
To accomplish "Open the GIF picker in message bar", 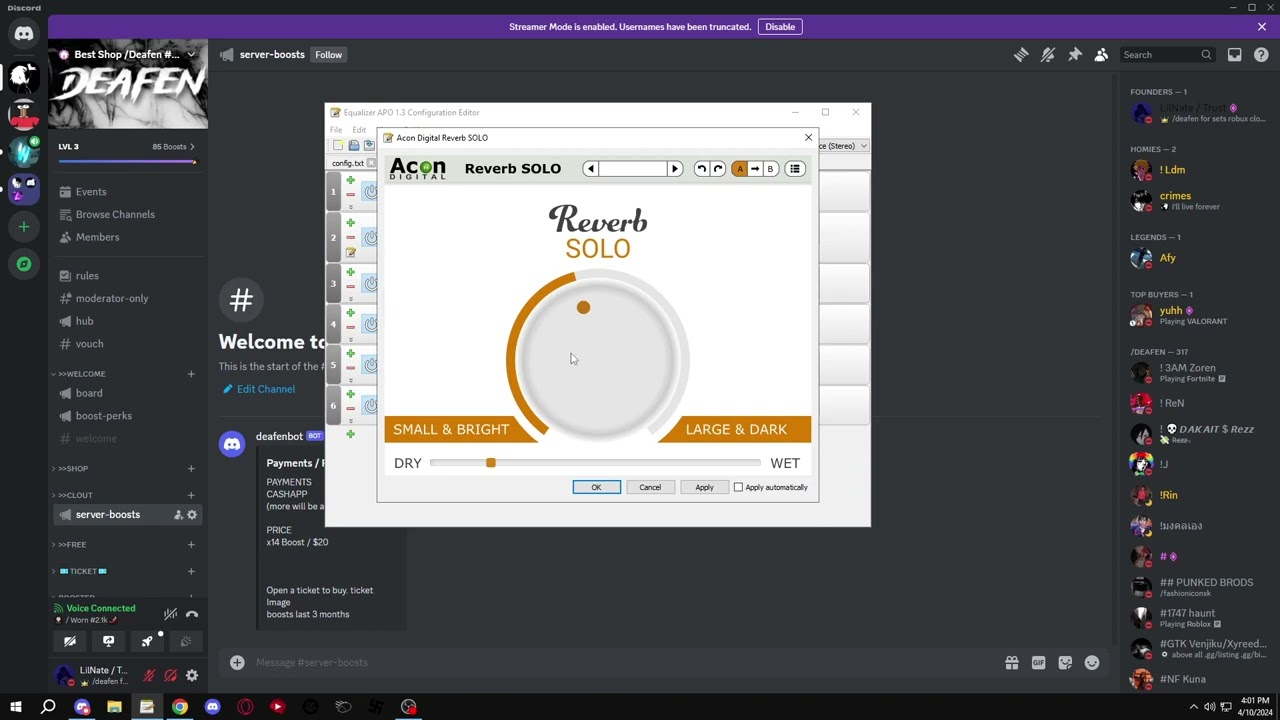I will click(x=1038, y=662).
